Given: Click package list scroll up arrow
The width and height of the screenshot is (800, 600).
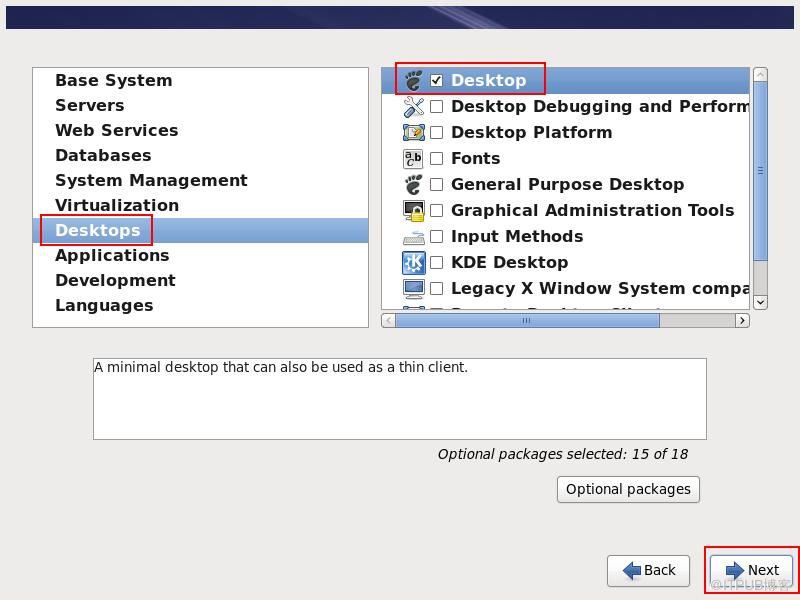Looking at the screenshot, I should pyautogui.click(x=760, y=74).
